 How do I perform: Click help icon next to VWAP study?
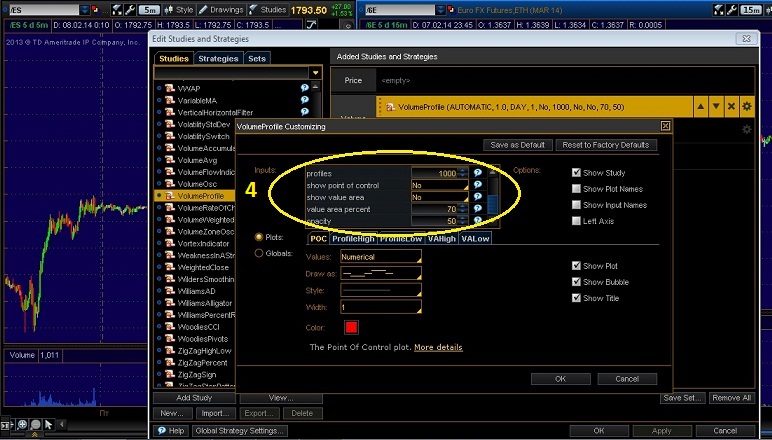click(x=304, y=88)
